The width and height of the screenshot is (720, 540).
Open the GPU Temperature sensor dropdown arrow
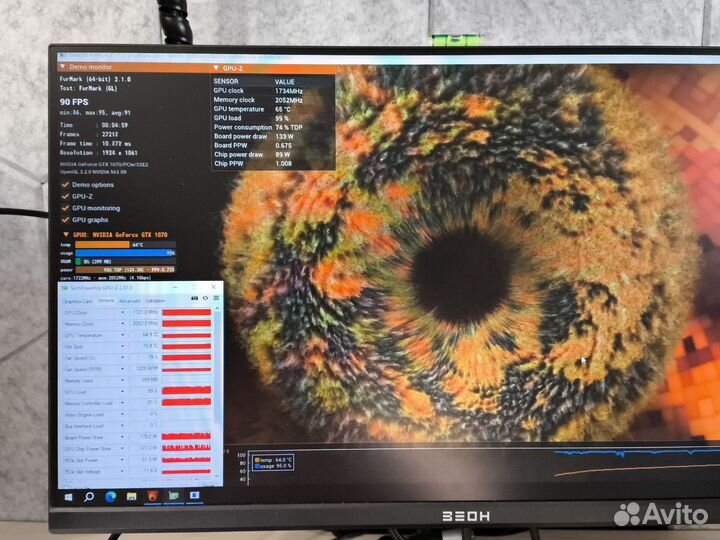[124, 335]
